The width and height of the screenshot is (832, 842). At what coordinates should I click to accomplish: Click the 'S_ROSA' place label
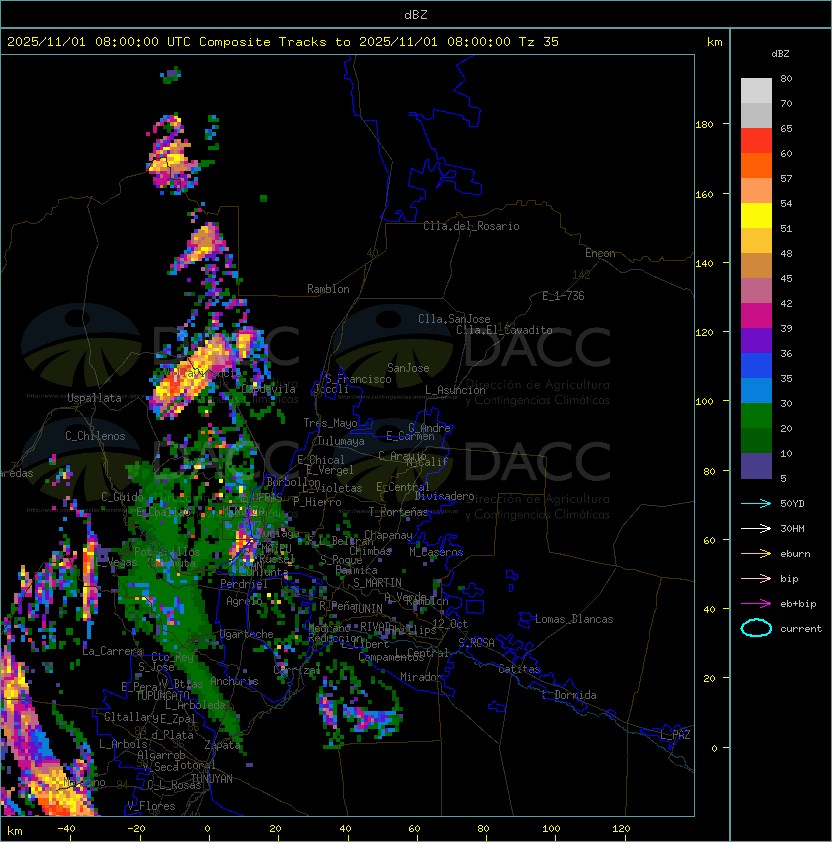pyautogui.click(x=476, y=643)
